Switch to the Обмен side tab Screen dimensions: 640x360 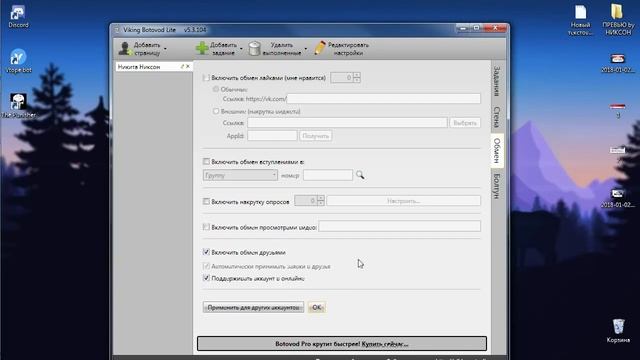(x=497, y=150)
